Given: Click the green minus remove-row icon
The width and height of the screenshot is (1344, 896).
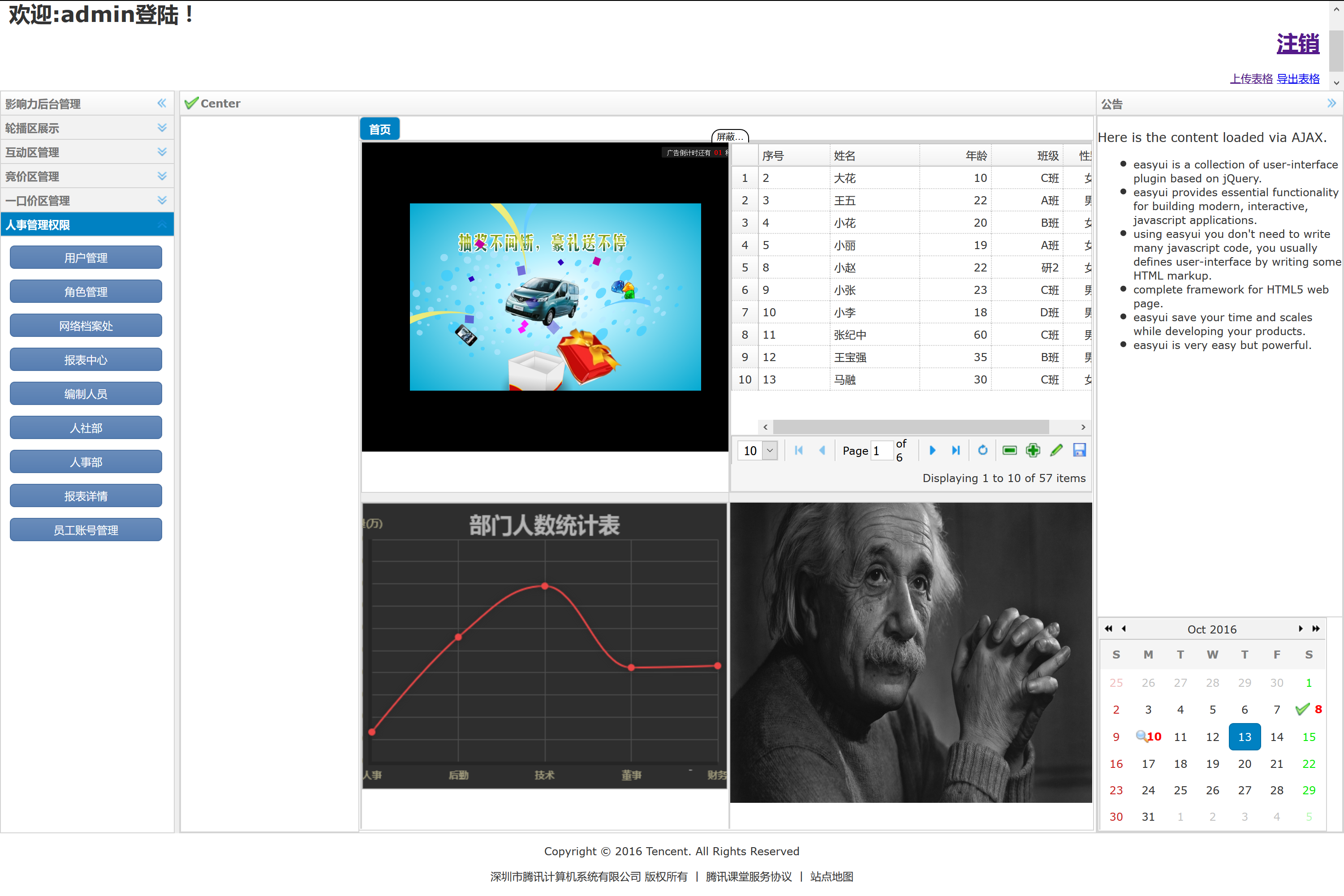Looking at the screenshot, I should click(x=1010, y=450).
